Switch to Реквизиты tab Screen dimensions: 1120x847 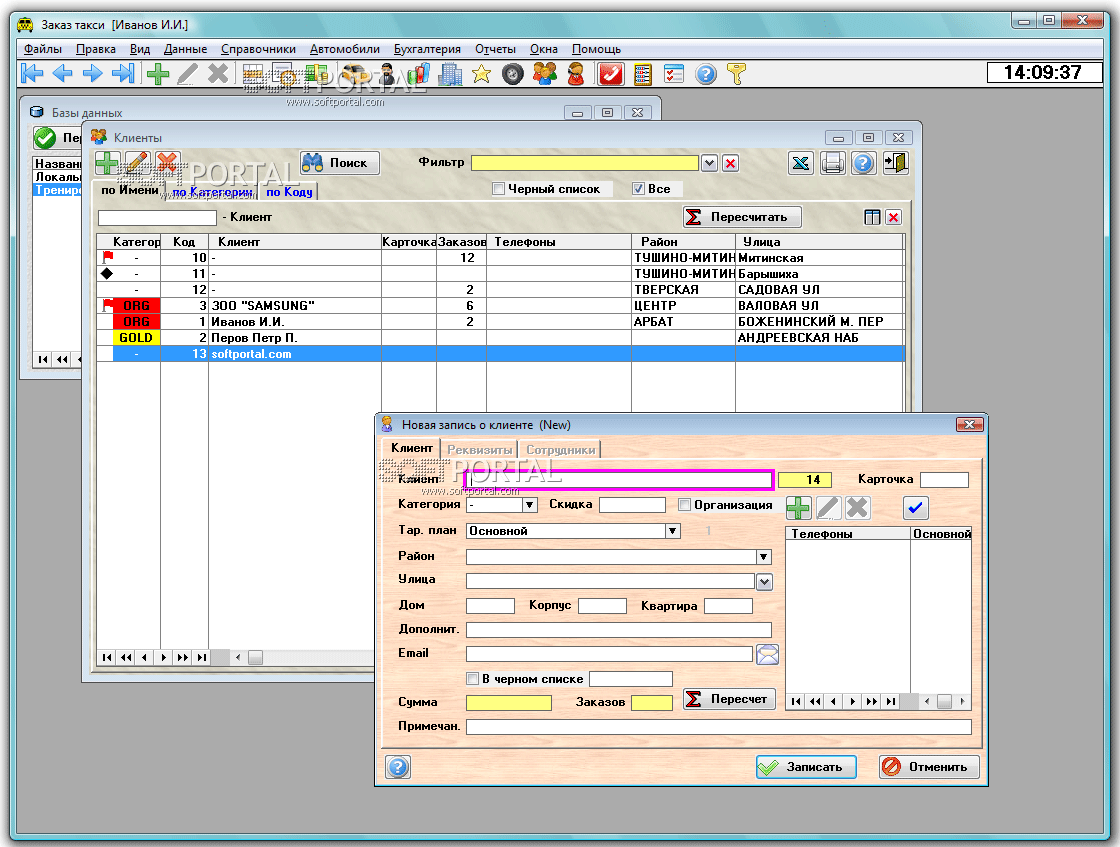[x=479, y=450]
